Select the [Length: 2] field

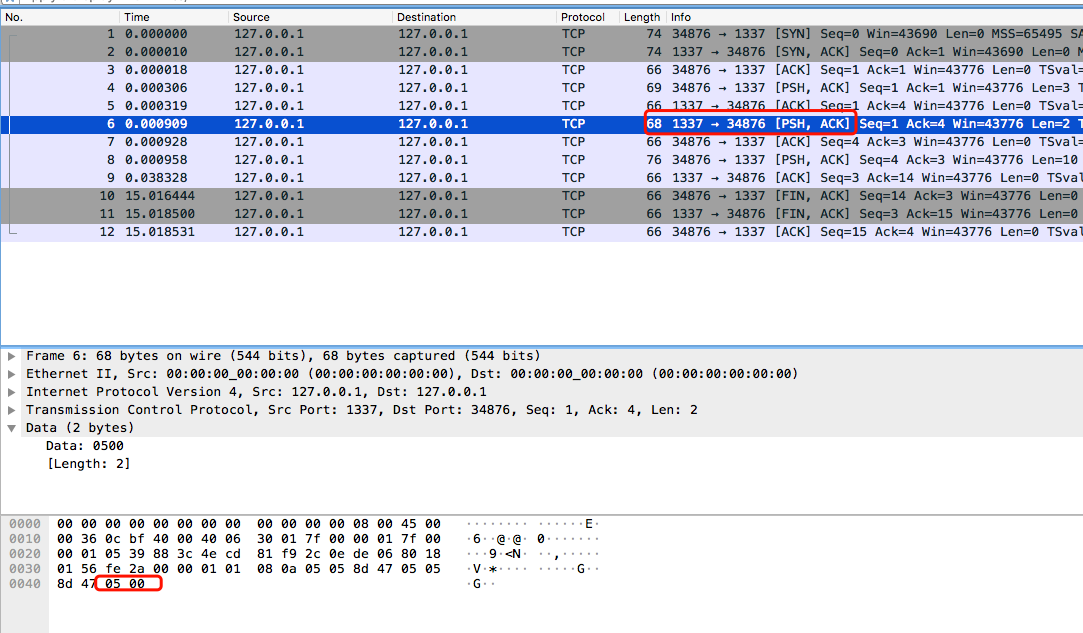pos(88,464)
